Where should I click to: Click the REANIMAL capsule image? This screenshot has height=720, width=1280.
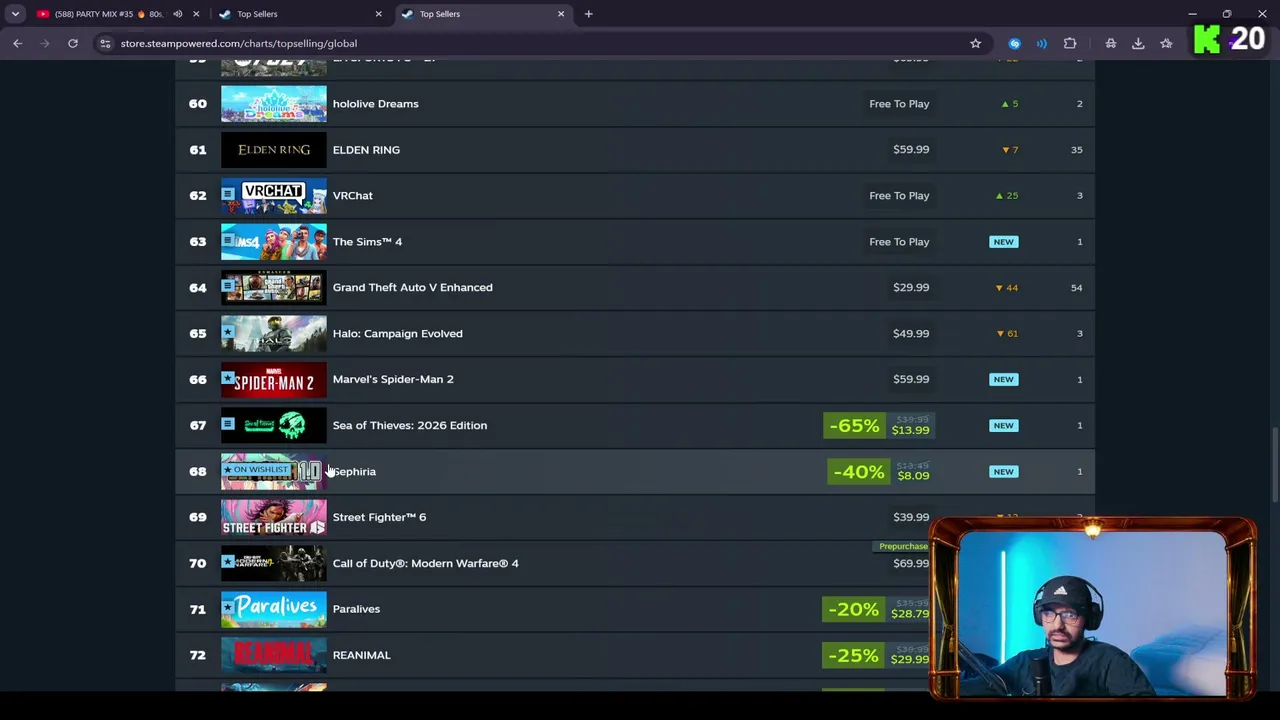273,655
